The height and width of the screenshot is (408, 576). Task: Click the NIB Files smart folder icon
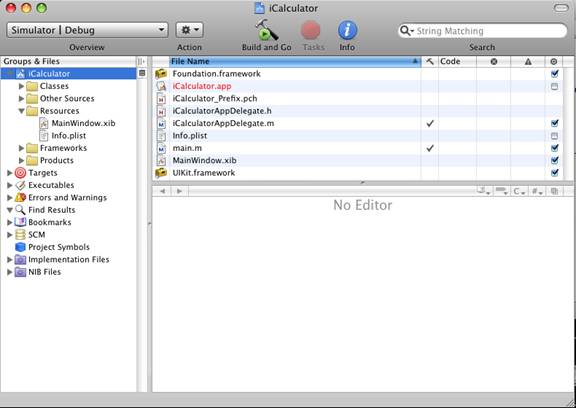[20, 272]
